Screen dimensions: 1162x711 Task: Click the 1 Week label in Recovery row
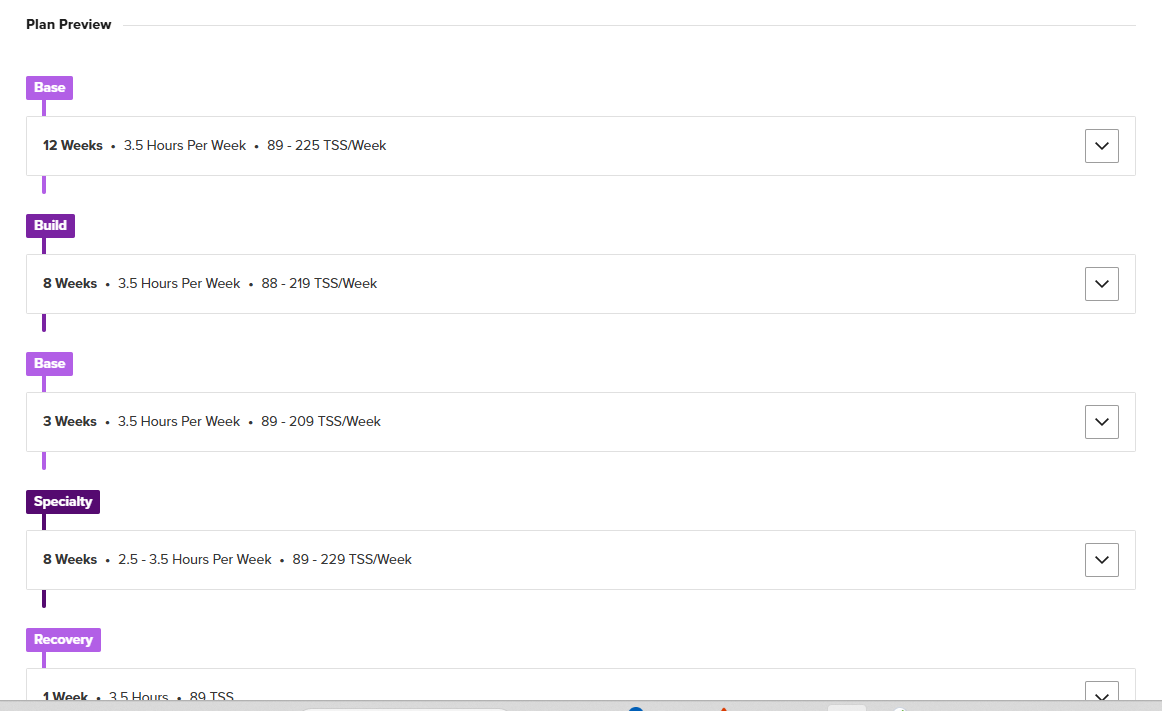[65, 695]
